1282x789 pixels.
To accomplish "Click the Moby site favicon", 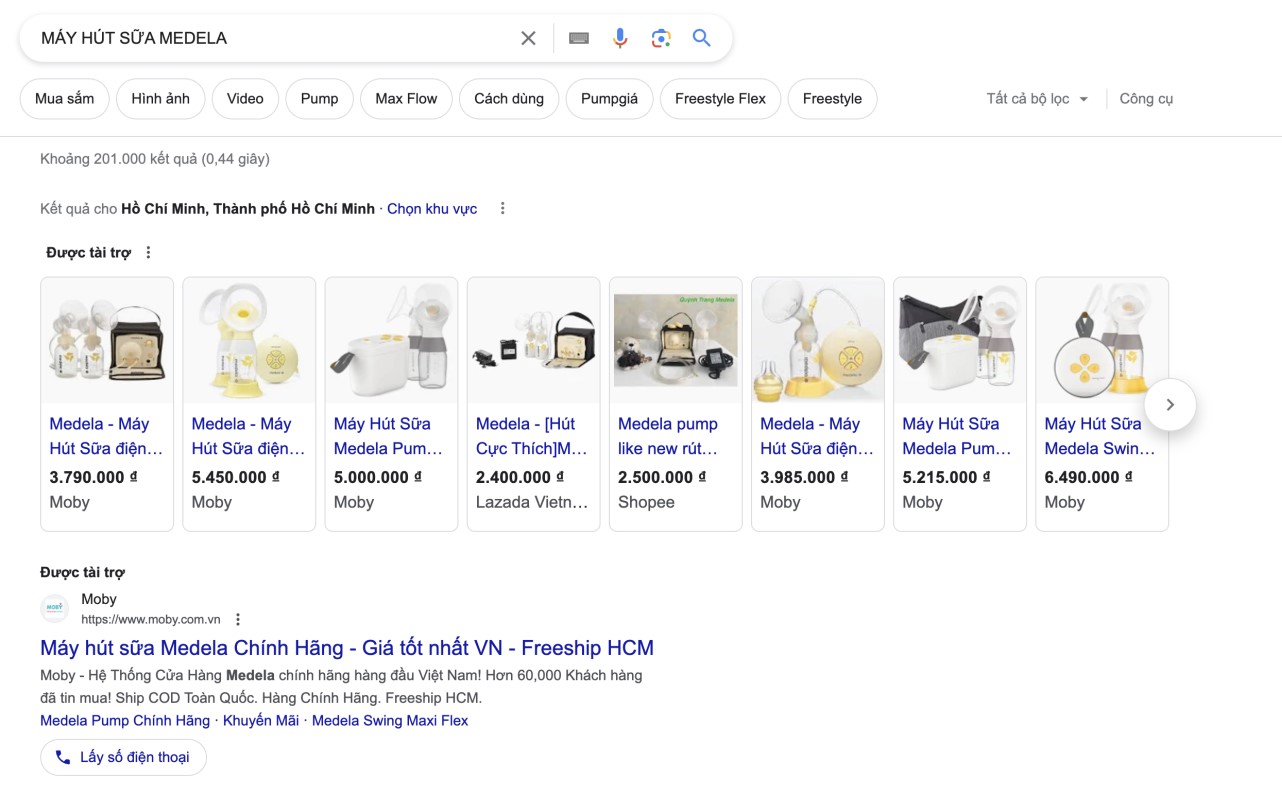I will tap(55, 608).
